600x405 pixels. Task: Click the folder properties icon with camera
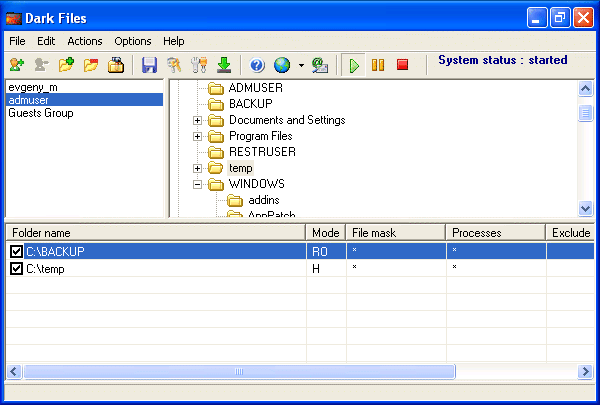click(116, 65)
